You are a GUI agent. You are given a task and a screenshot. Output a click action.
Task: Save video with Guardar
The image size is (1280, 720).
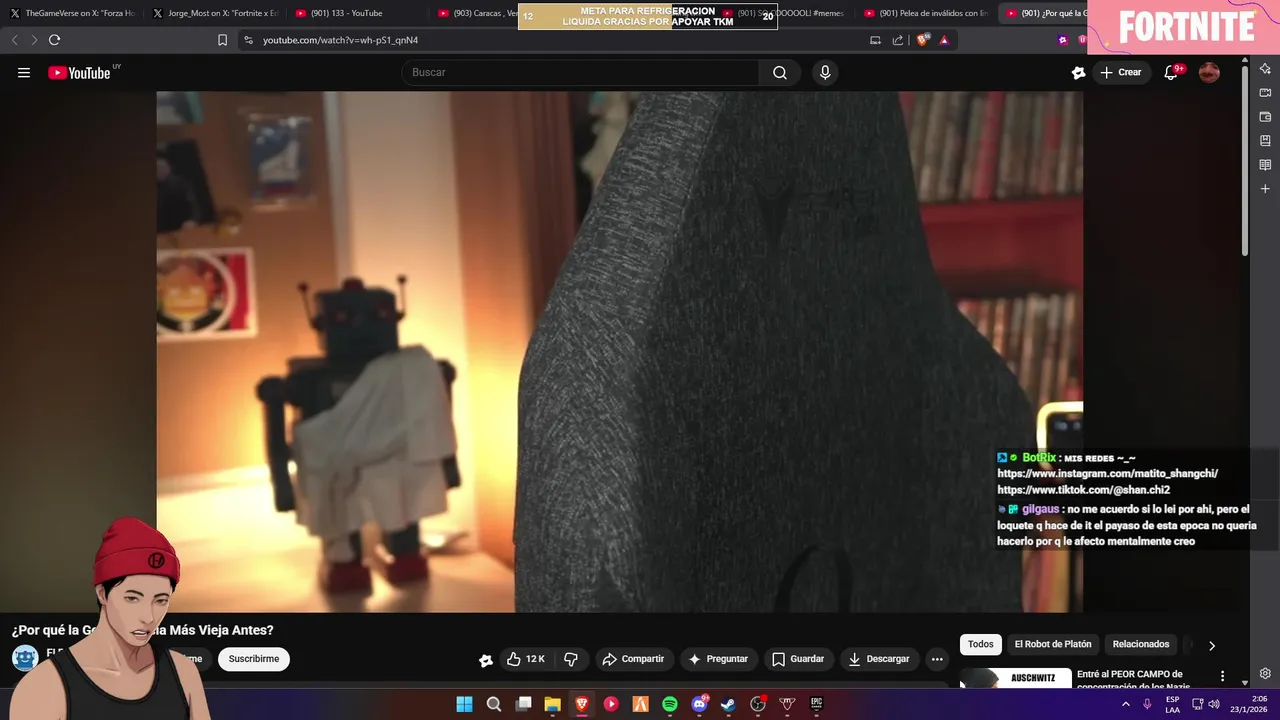[x=798, y=659]
